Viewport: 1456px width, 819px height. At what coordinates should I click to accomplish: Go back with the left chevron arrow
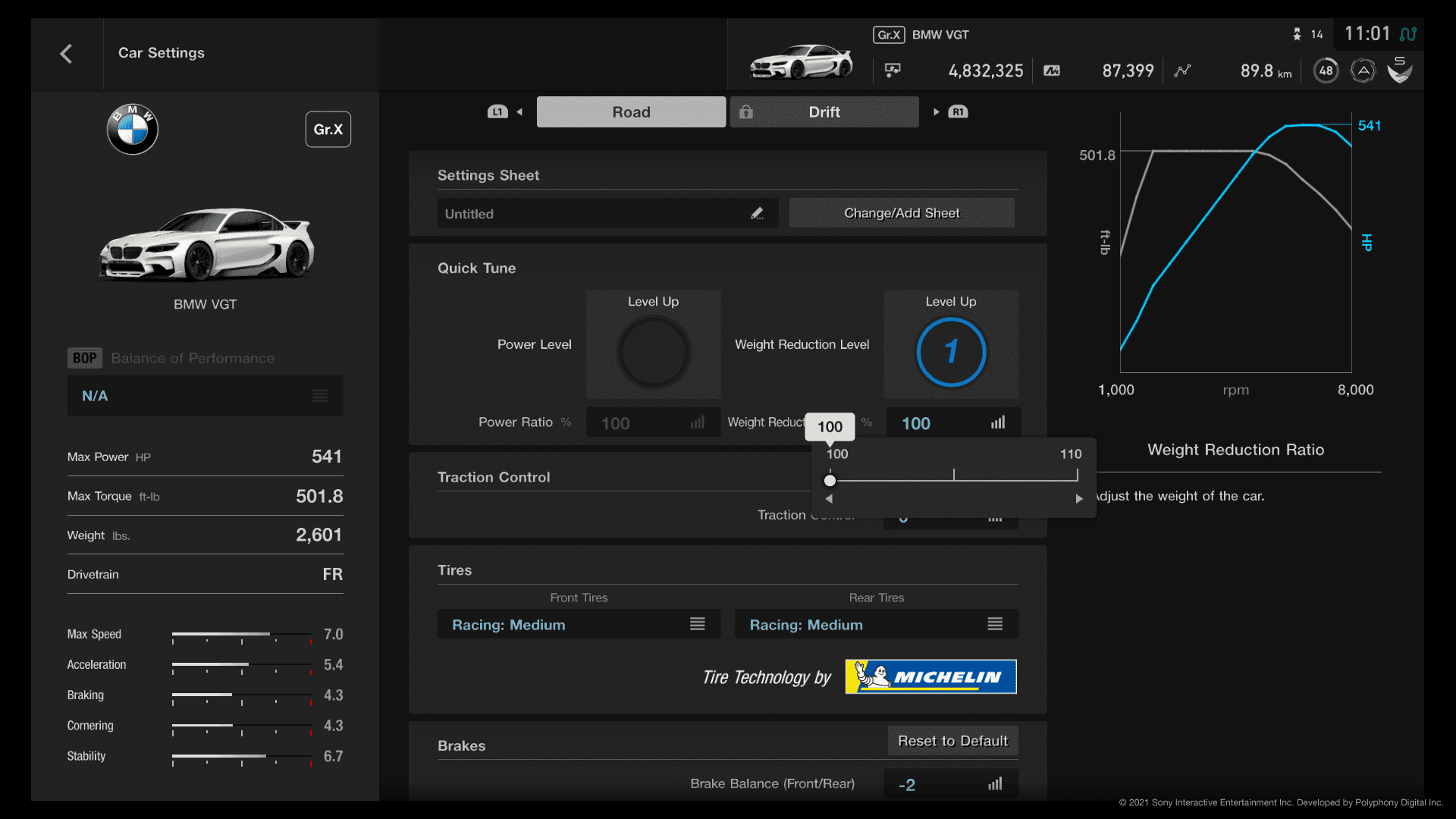(66, 54)
